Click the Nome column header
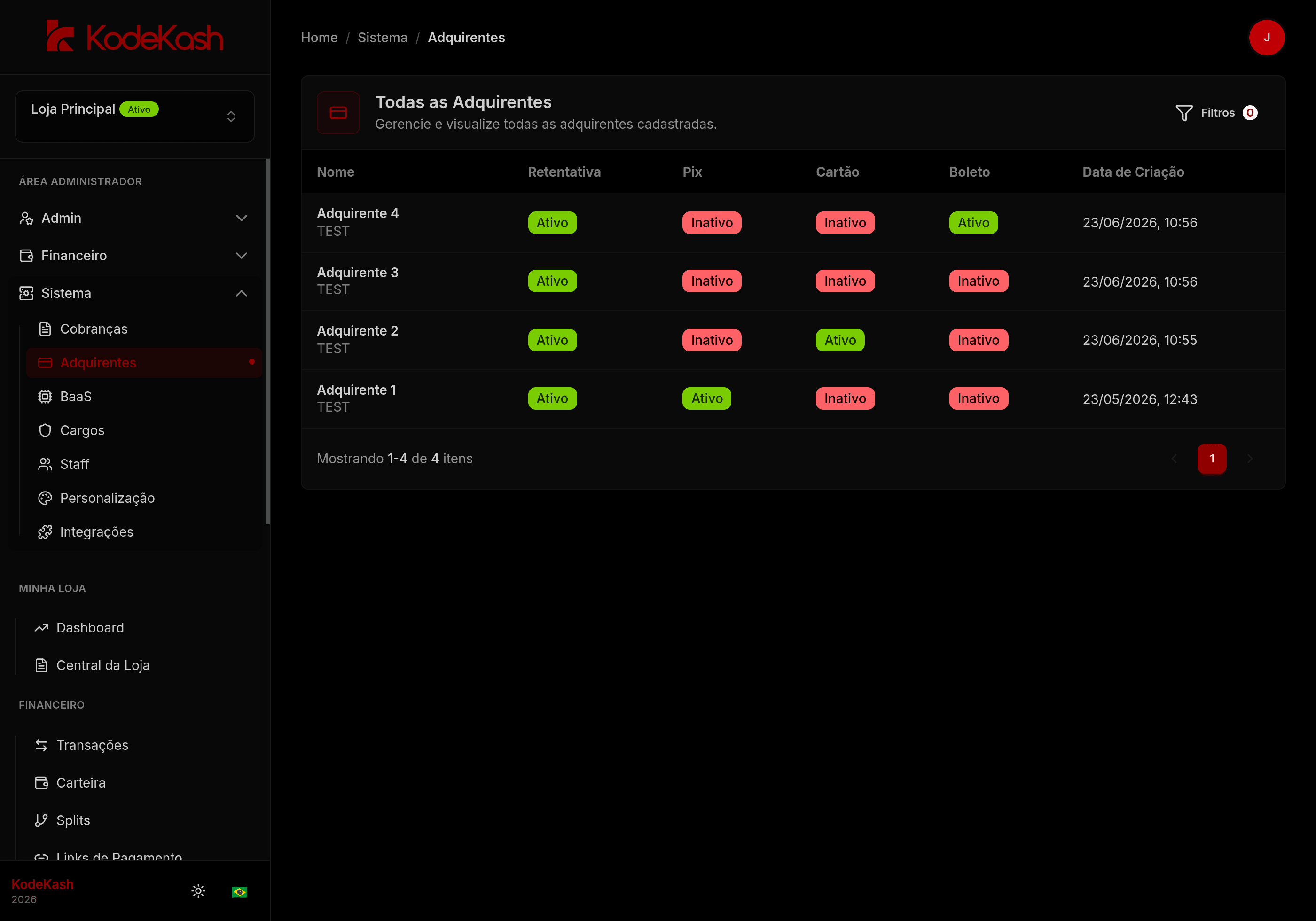Image resolution: width=1316 pixels, height=921 pixels. (335, 172)
